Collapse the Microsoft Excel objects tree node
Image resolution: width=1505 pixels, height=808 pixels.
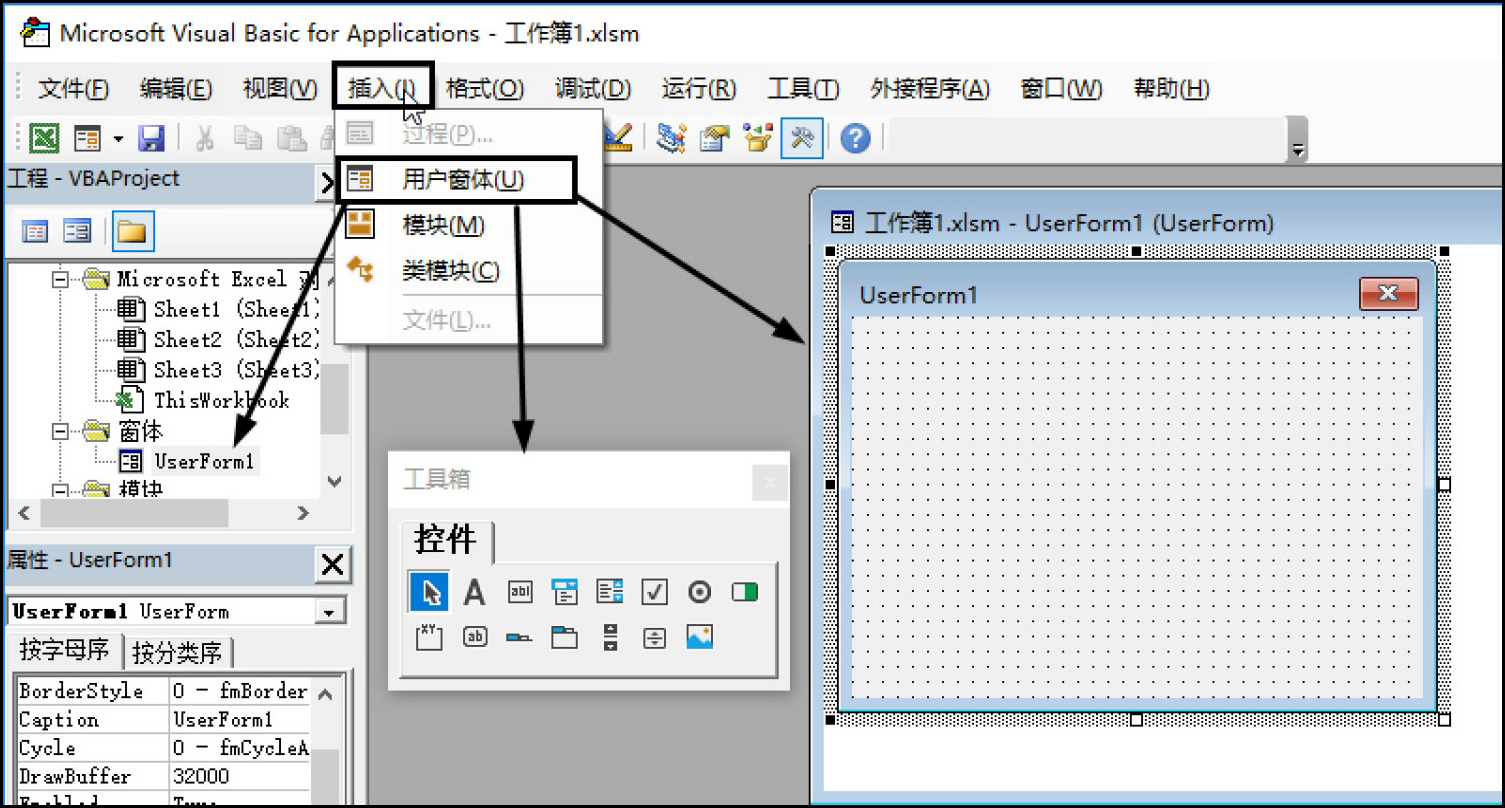(x=61, y=279)
